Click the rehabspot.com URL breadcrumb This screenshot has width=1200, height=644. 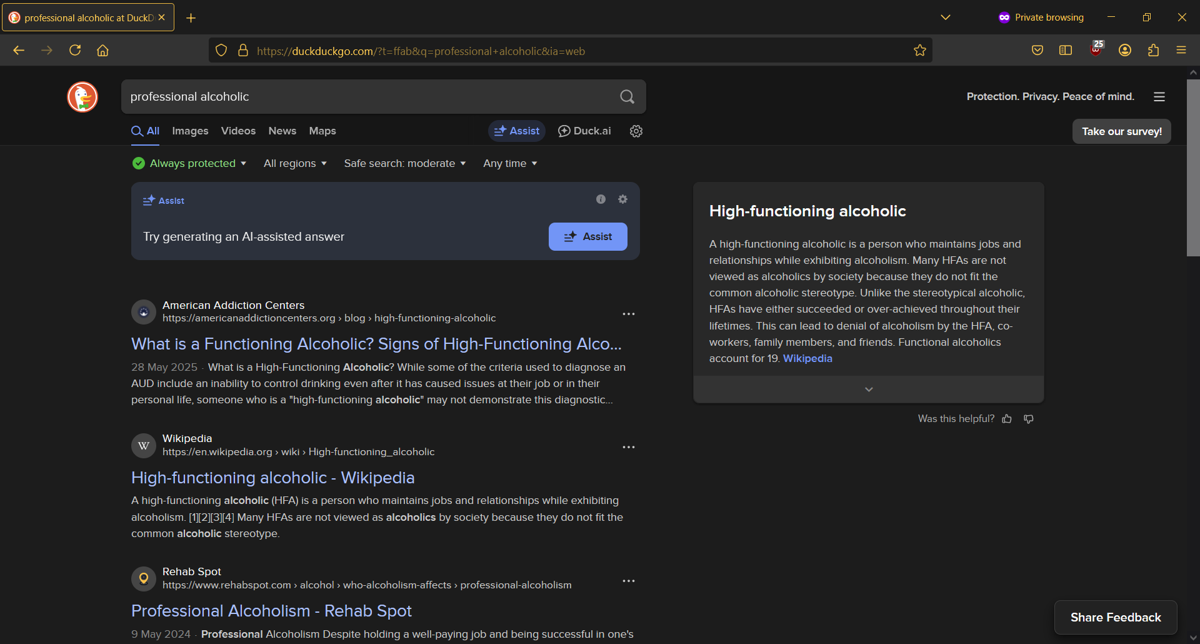pyautogui.click(x=367, y=585)
